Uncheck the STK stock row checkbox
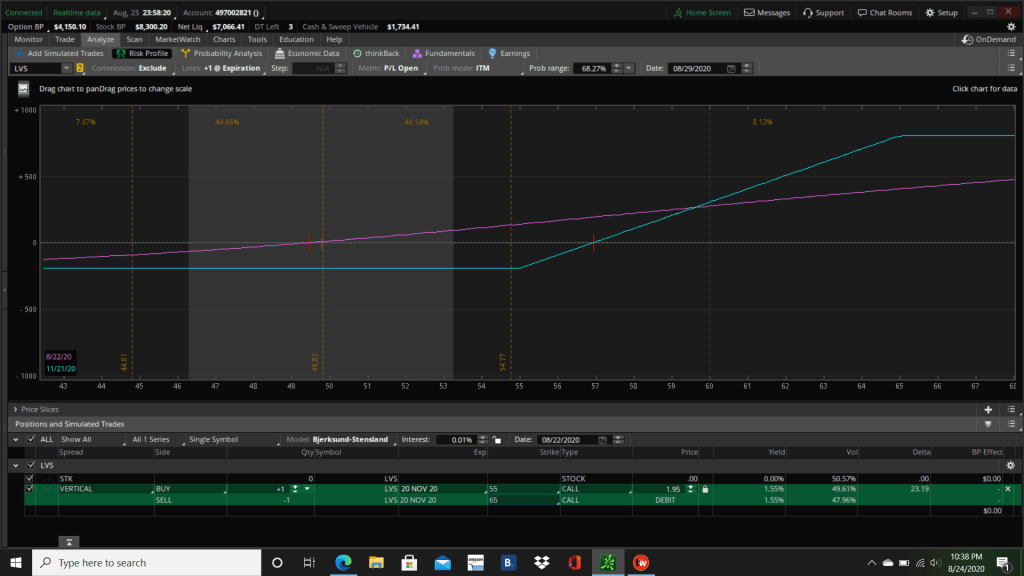1024x576 pixels. (30, 478)
